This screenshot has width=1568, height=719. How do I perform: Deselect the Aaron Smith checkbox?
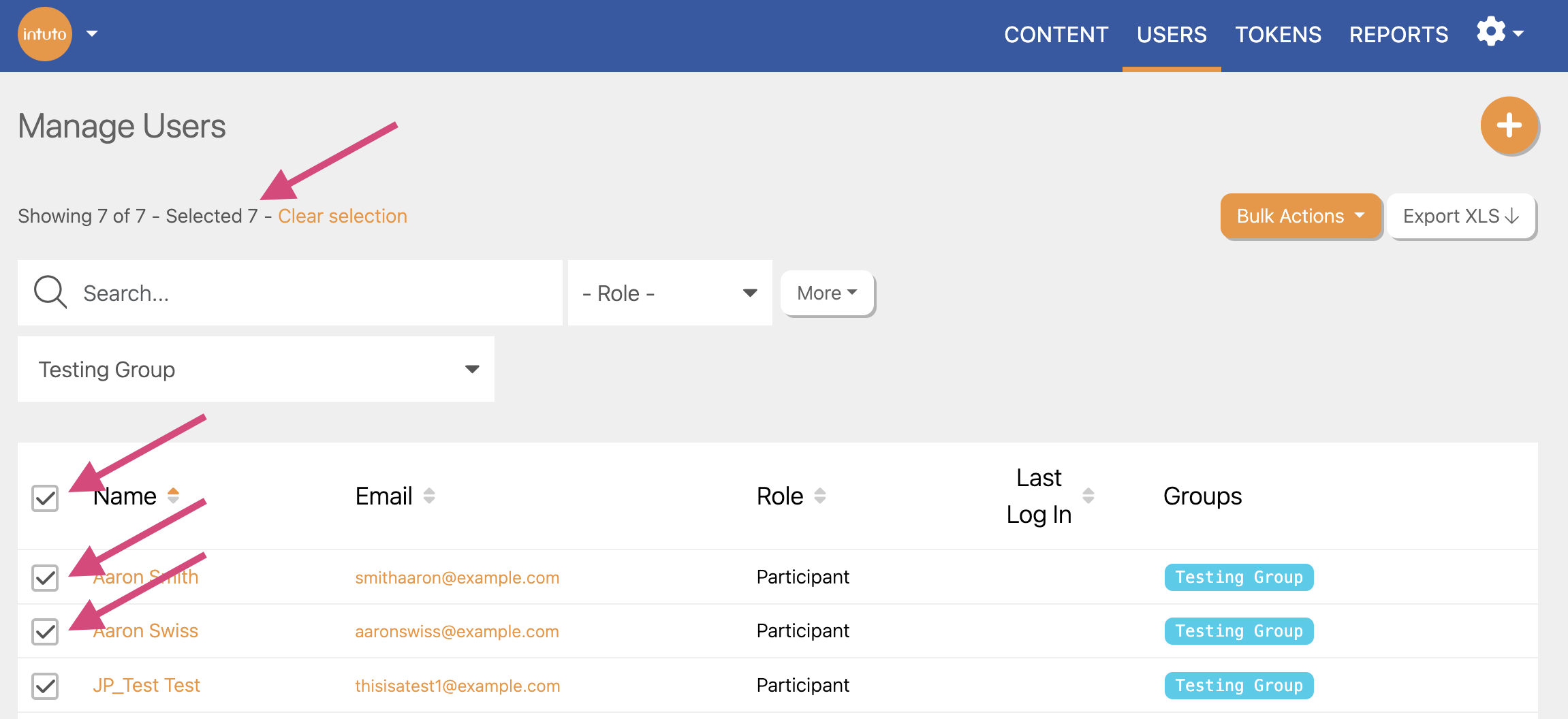click(45, 578)
